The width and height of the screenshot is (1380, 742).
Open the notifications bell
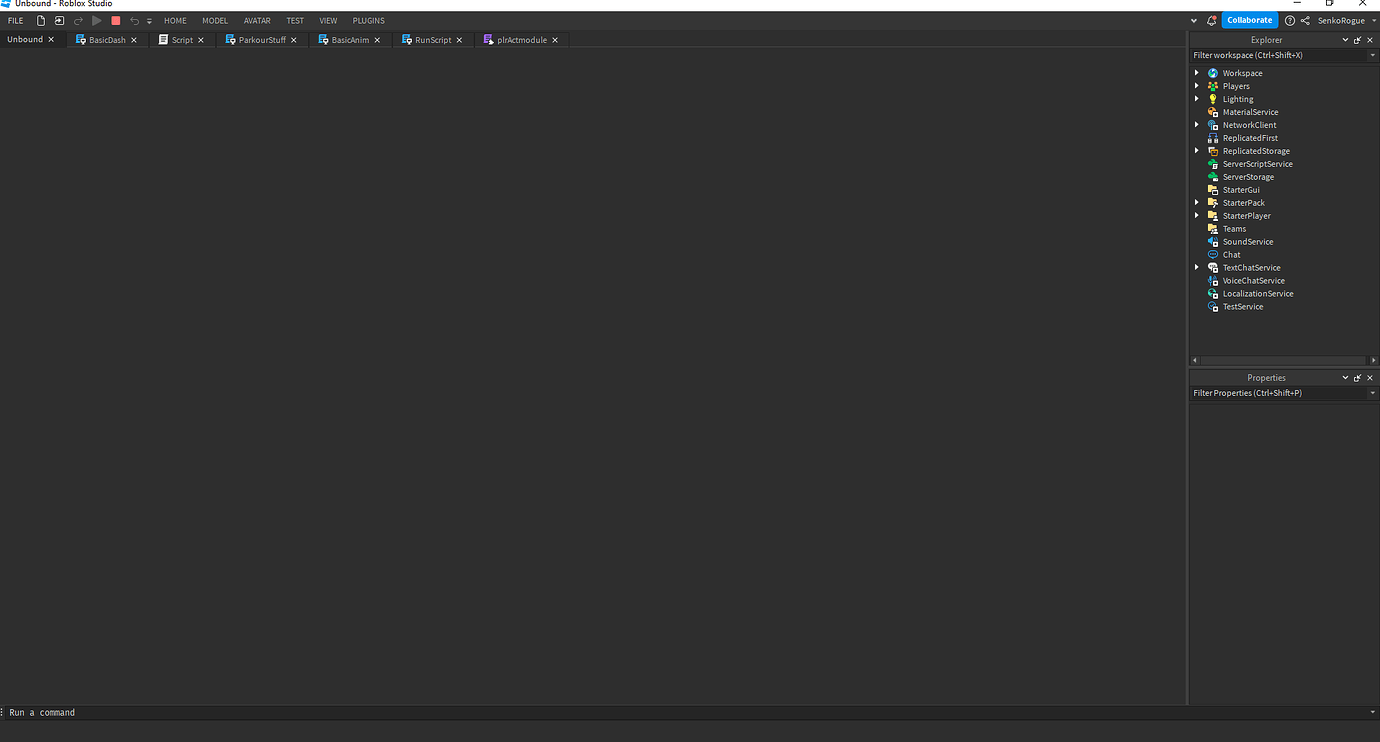click(1212, 20)
